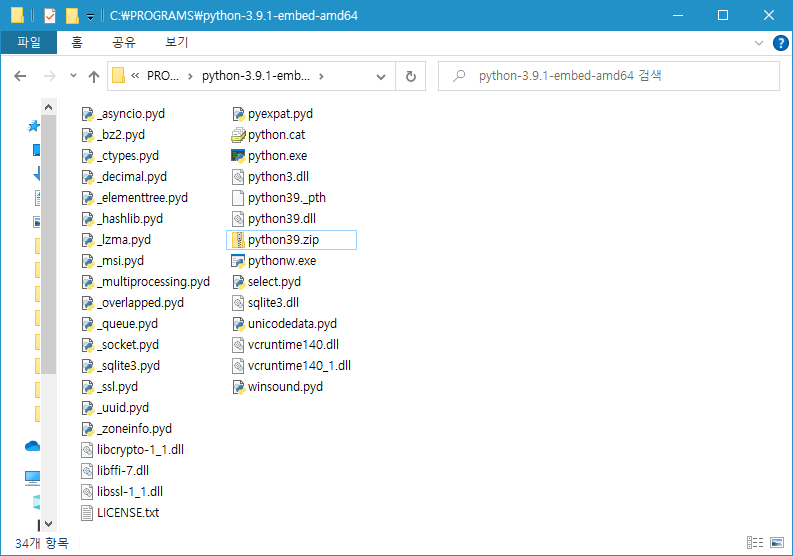
Task: Click the navigation pane scrollbar thumb
Action: [x=49, y=244]
